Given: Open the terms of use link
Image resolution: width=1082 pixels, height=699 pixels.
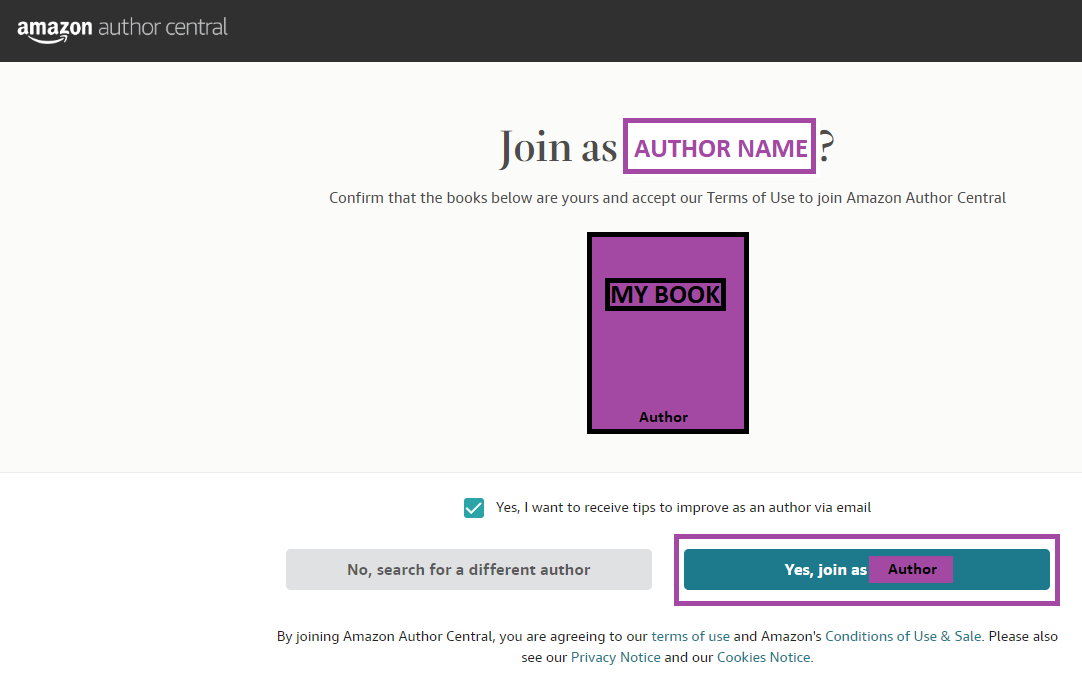Looking at the screenshot, I should (690, 636).
